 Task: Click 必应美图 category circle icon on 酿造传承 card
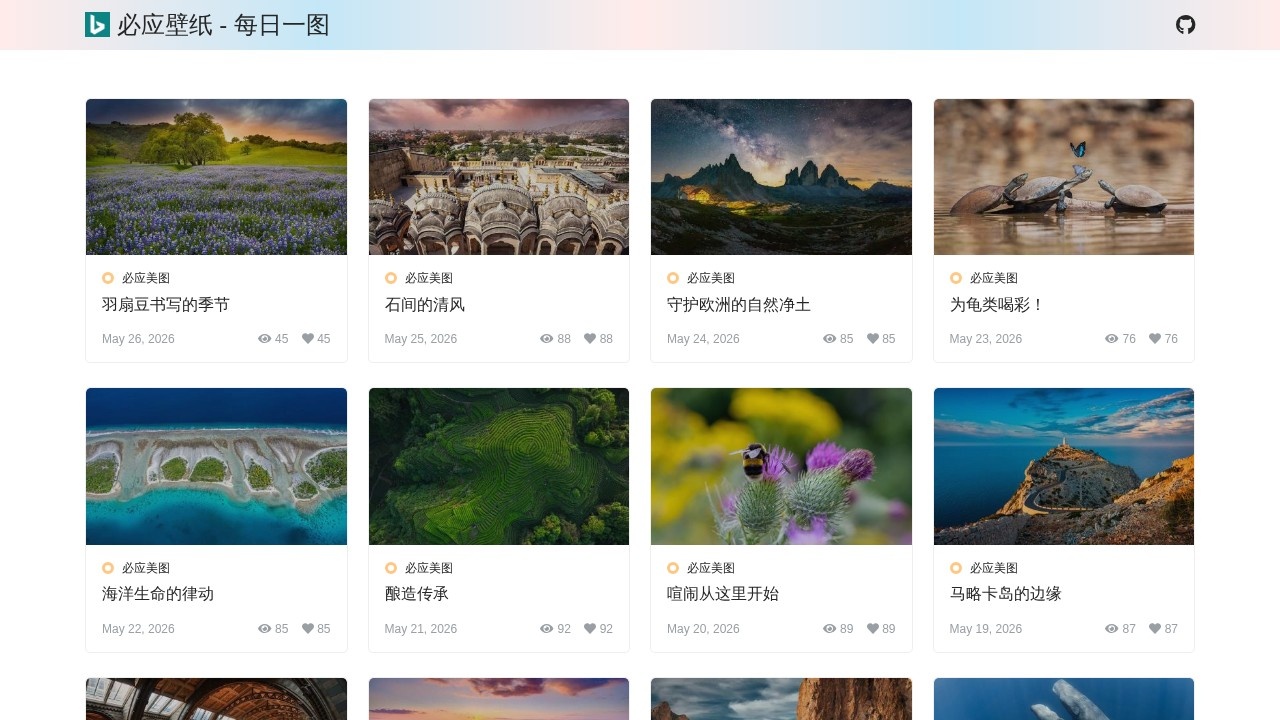[x=391, y=568]
